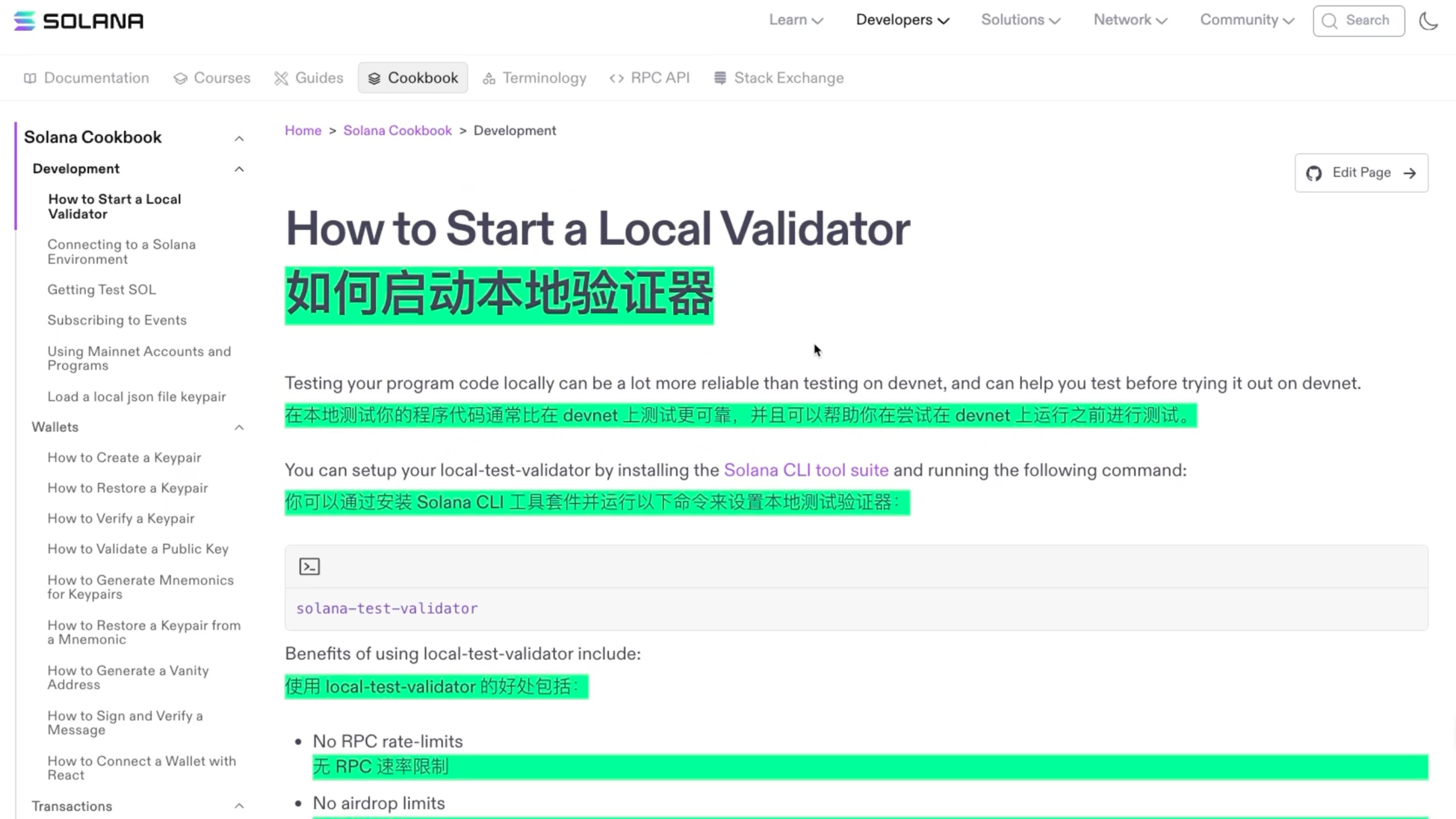Select the Terminology tab
Viewport: 1456px width, 819px height.
coord(543,77)
